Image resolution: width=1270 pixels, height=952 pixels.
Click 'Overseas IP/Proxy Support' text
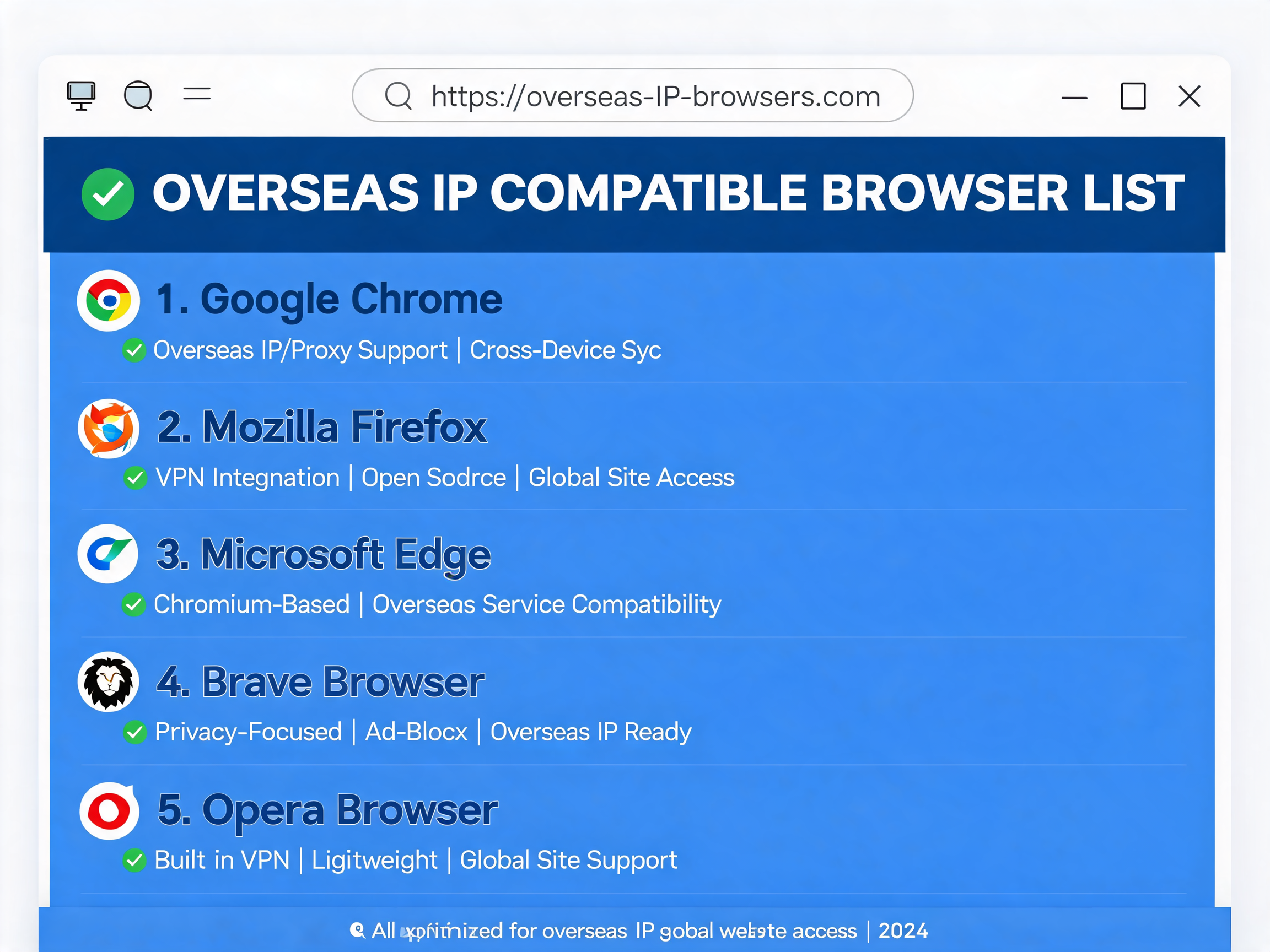click(x=300, y=350)
